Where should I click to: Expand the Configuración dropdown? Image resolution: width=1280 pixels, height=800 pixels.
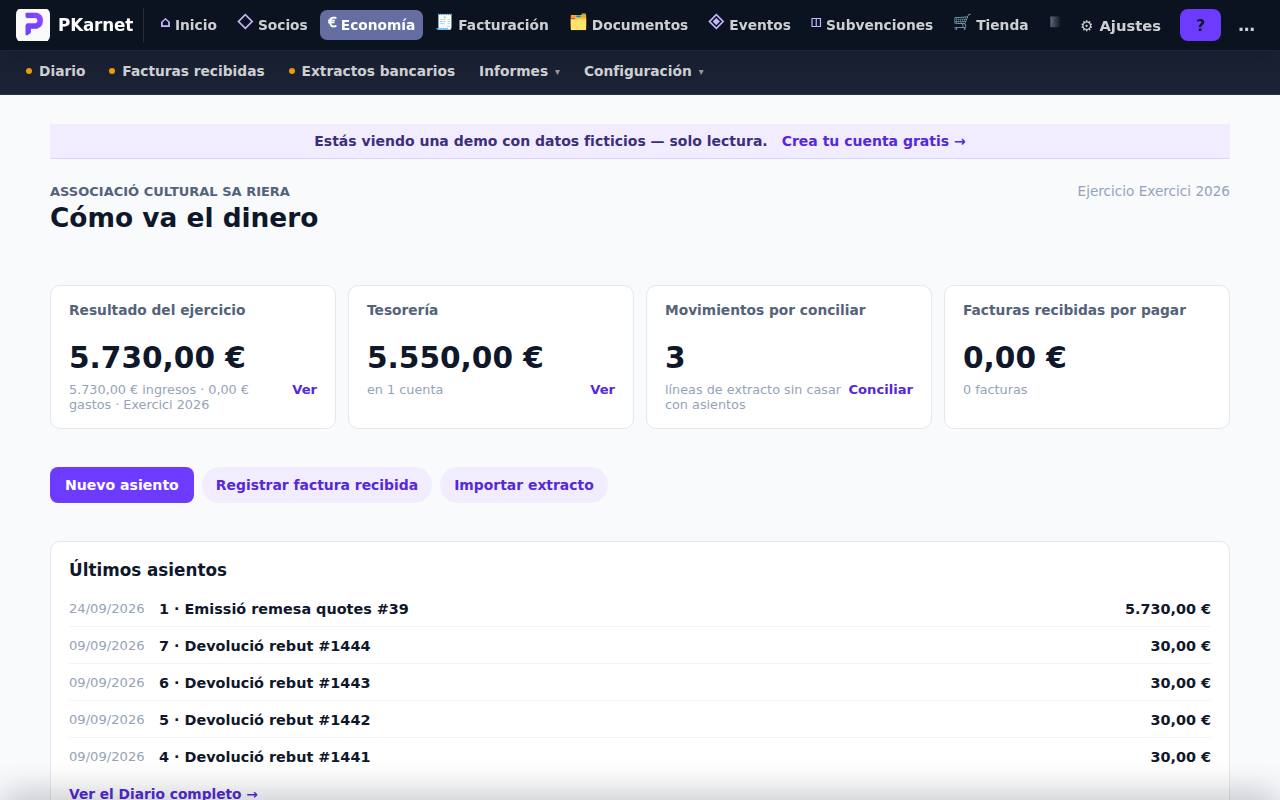pos(644,71)
